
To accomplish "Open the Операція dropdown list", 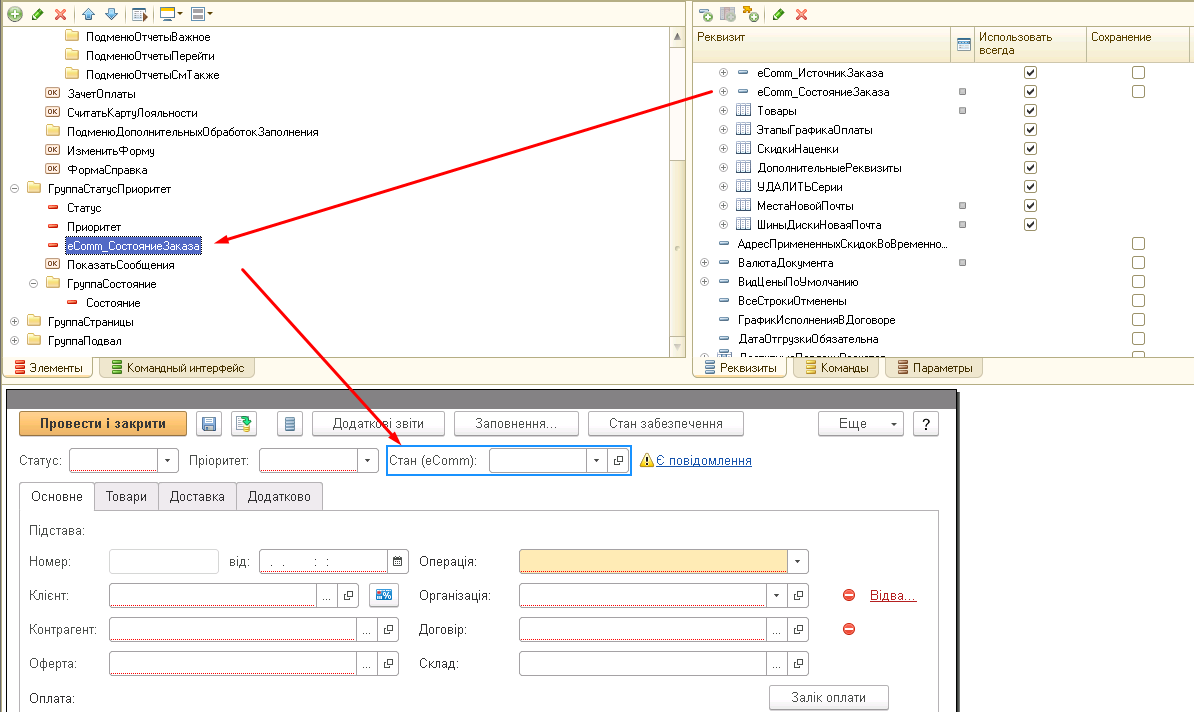I will pos(797,562).
